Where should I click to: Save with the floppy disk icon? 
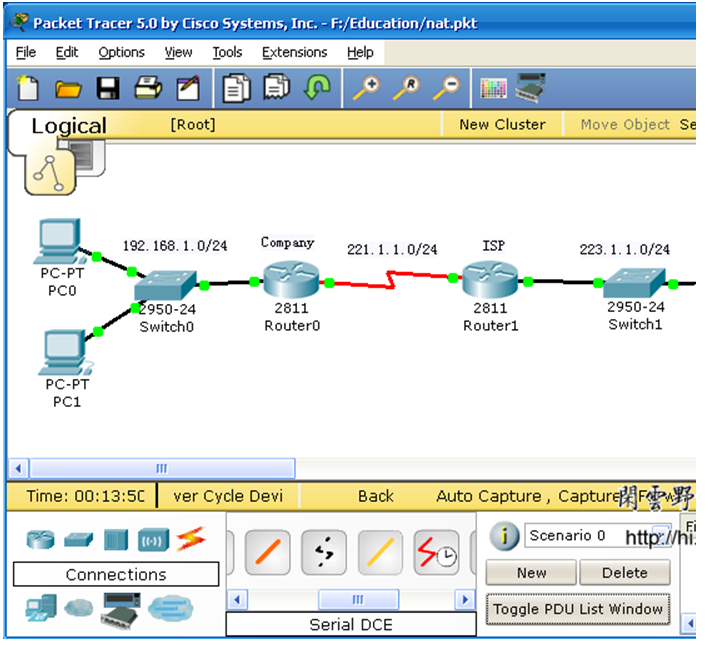click(x=108, y=88)
